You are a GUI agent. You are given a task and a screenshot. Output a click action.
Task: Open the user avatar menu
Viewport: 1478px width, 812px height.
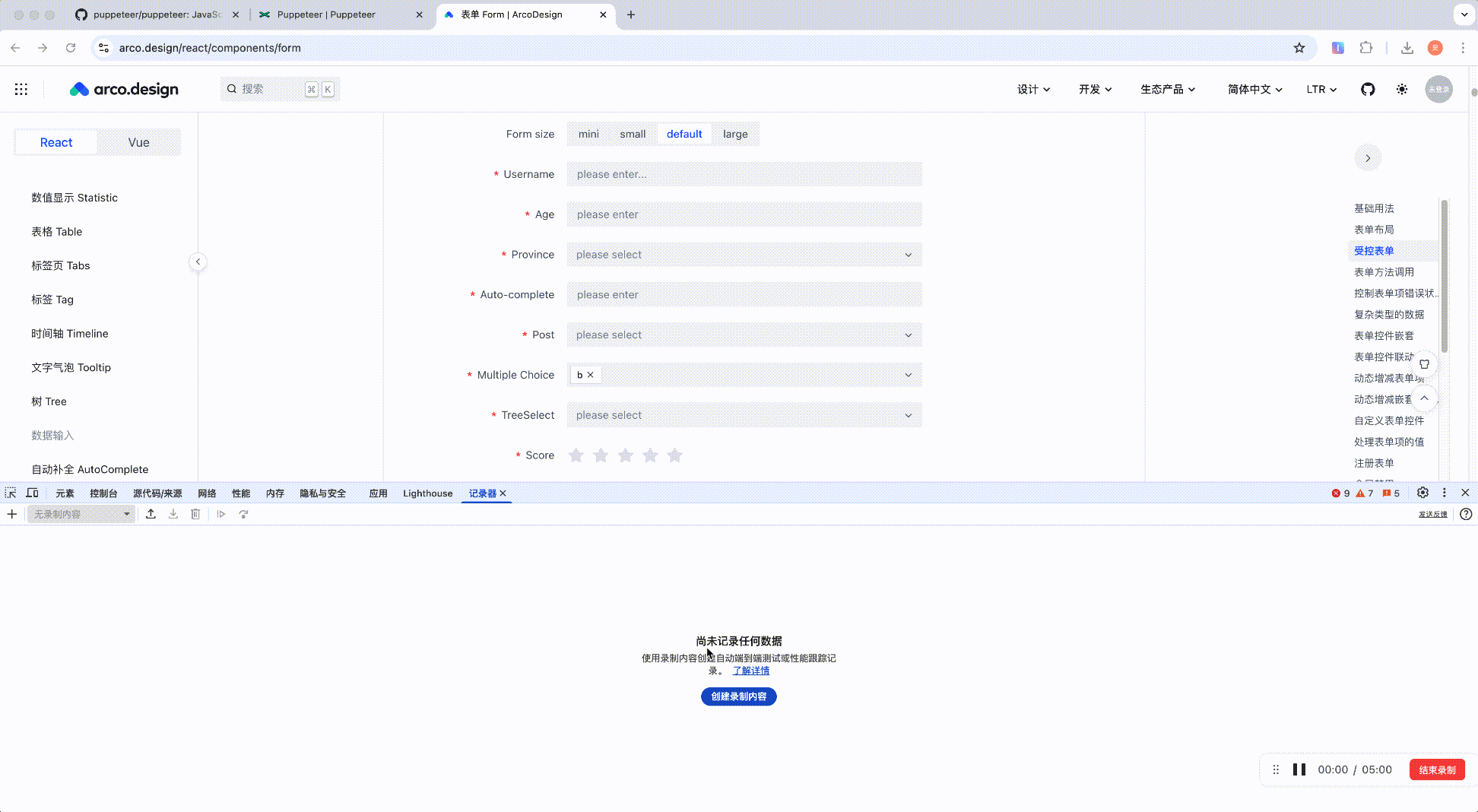click(x=1438, y=89)
